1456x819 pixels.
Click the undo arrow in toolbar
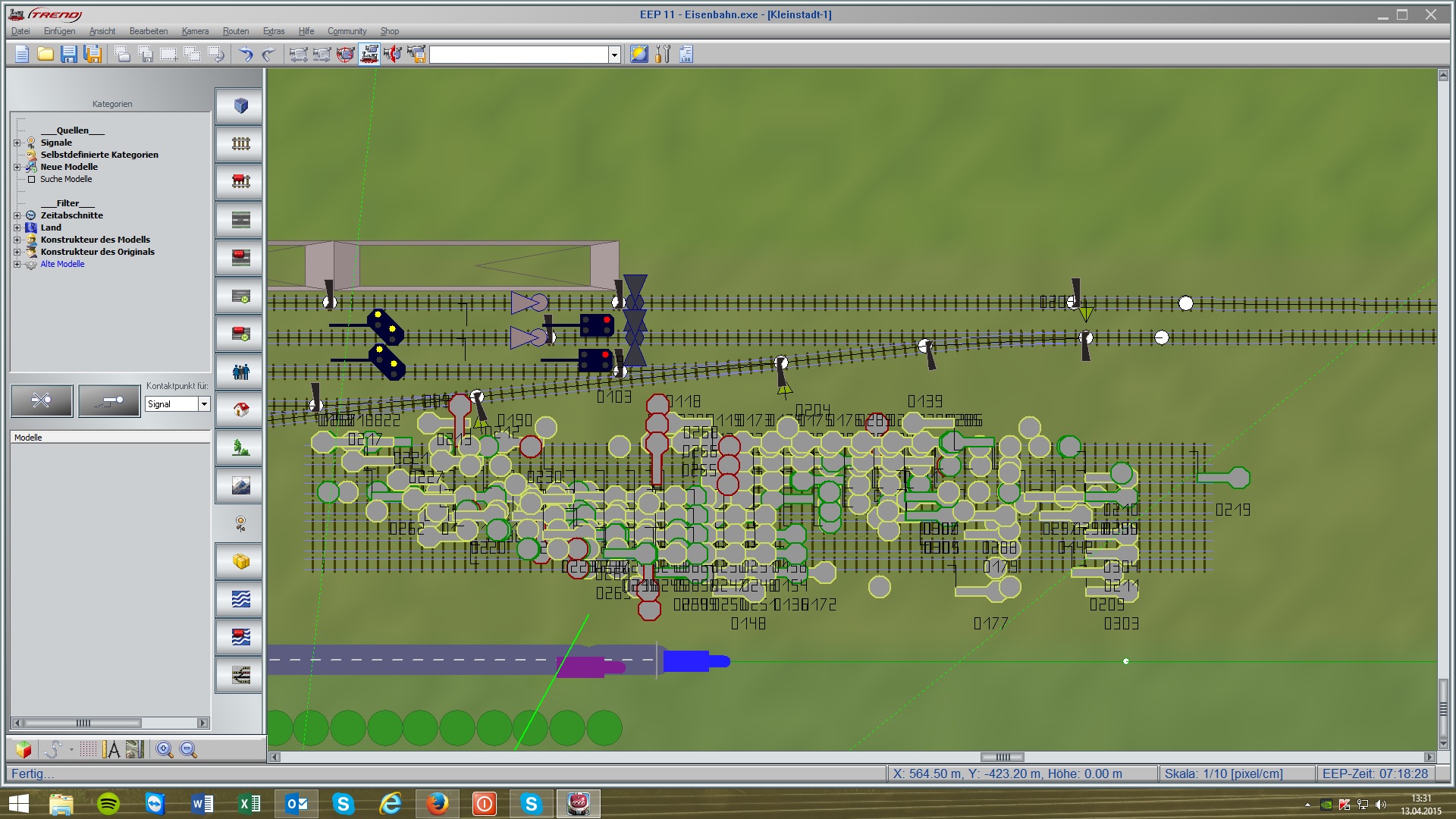click(246, 54)
